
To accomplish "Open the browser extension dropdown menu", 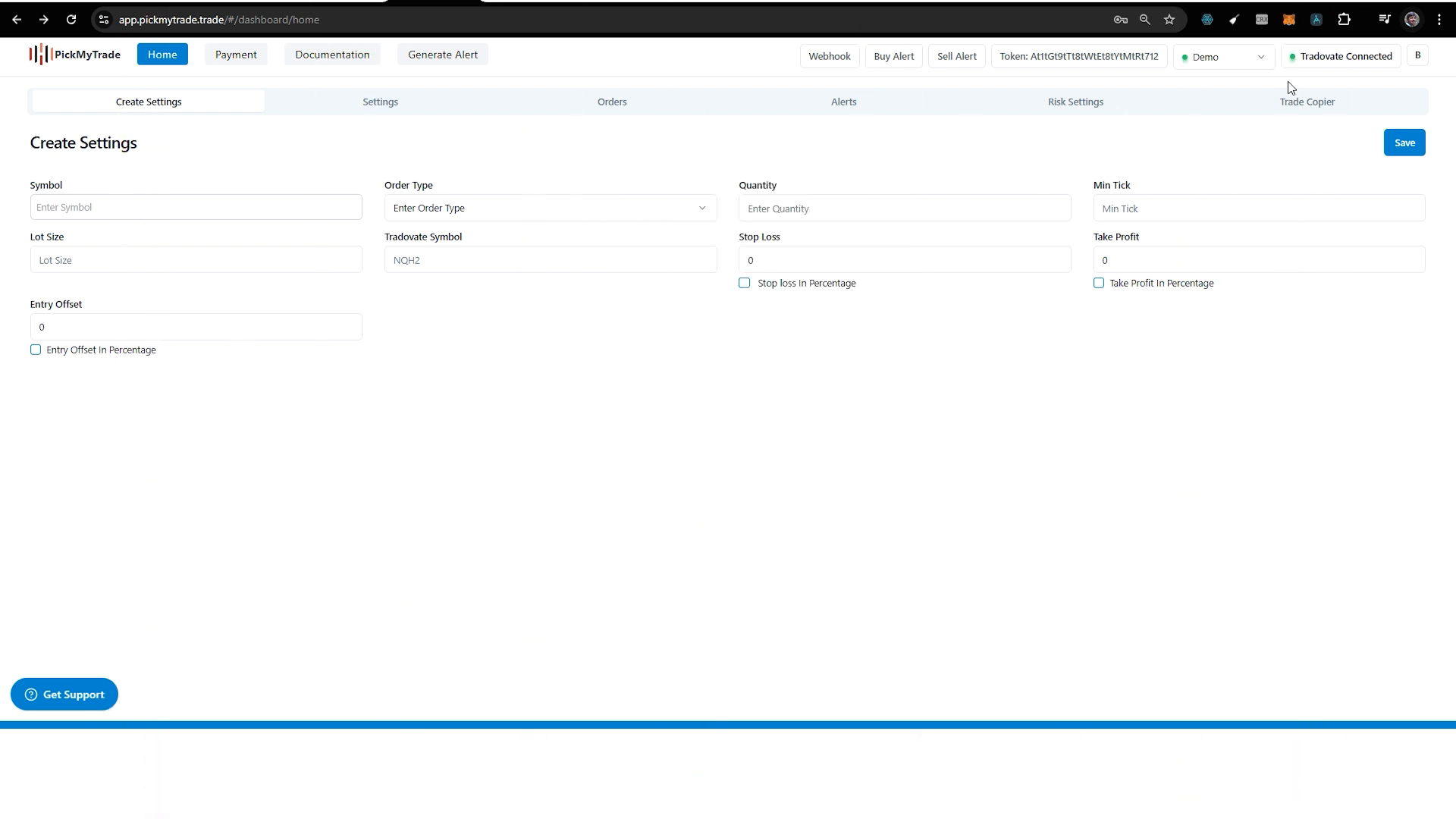I will [1344, 19].
